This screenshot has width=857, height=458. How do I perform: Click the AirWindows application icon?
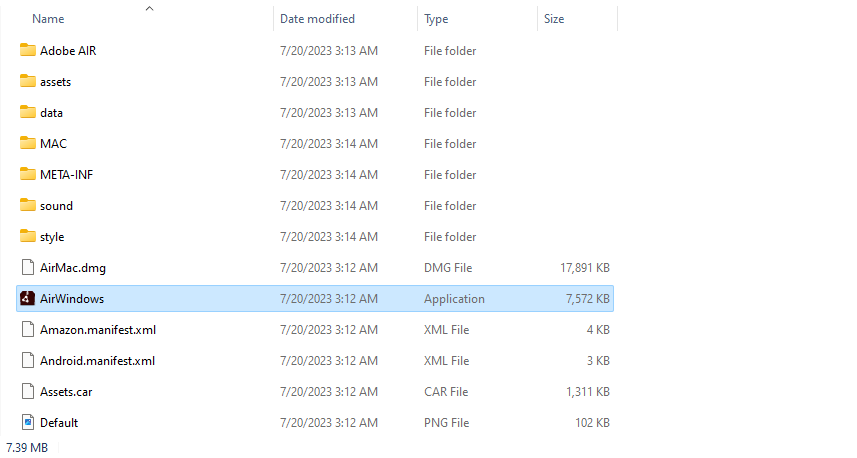(x=27, y=299)
